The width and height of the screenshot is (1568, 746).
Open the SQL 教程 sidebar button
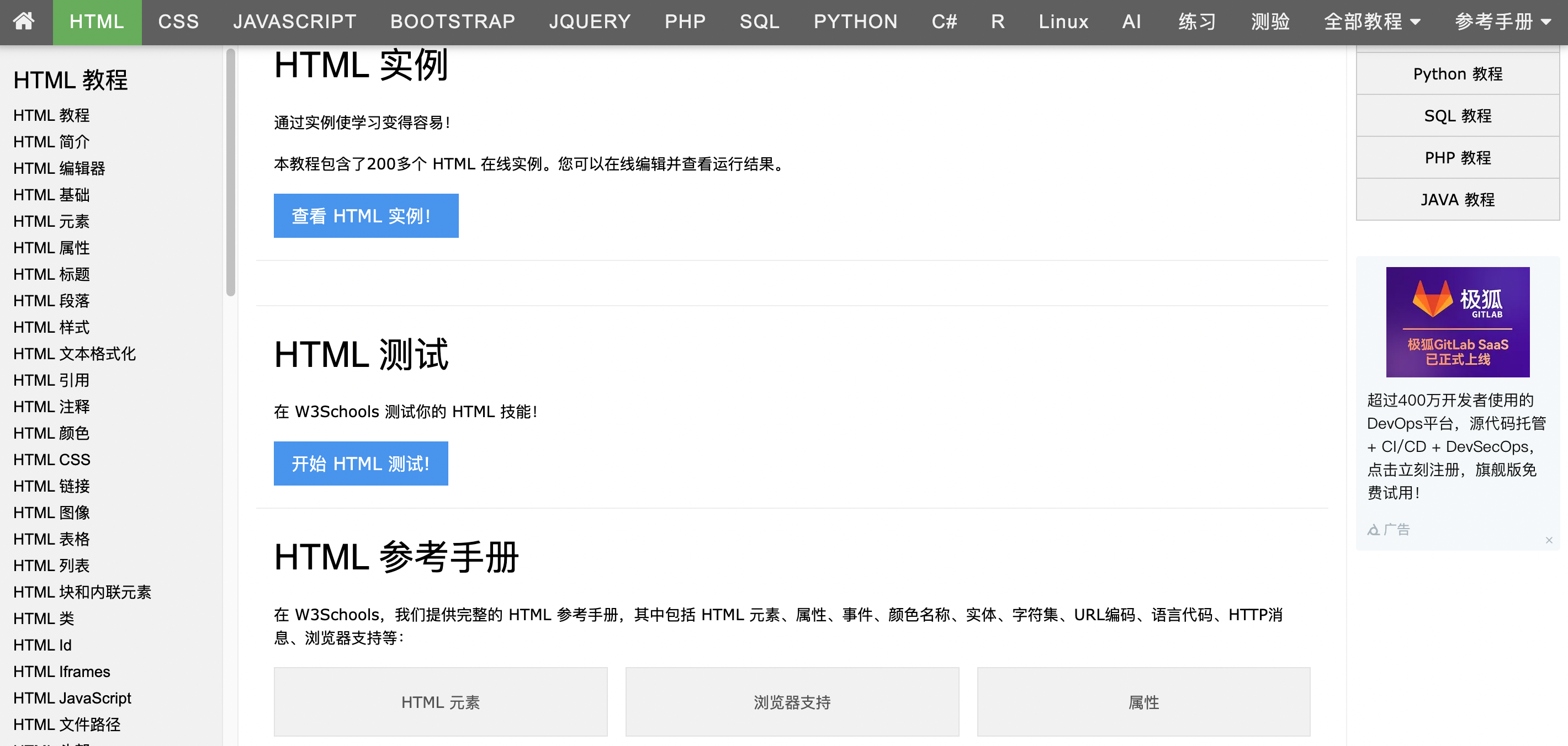pos(1458,116)
